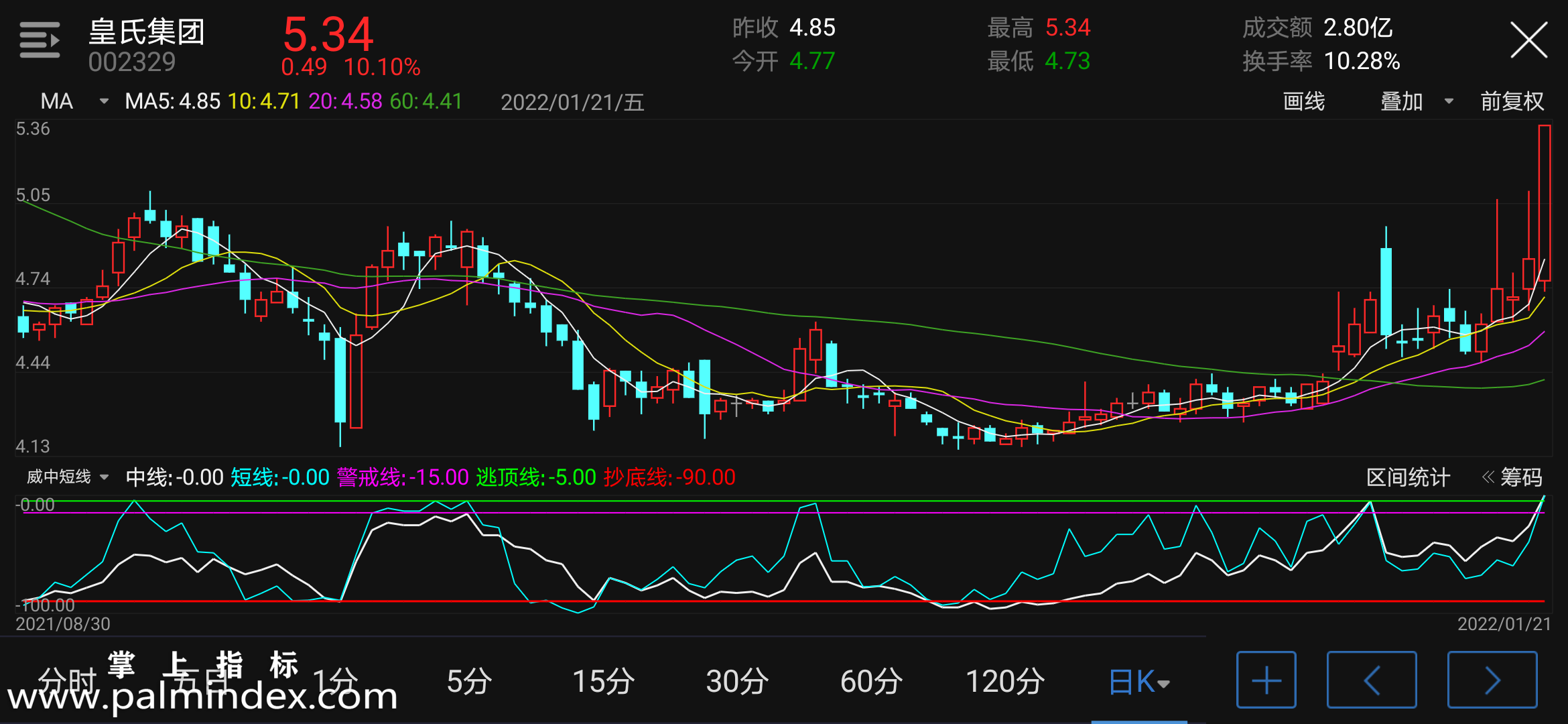1568x724 pixels.
Task: Click the 成交额 2.80亿 value
Action: (1358, 27)
